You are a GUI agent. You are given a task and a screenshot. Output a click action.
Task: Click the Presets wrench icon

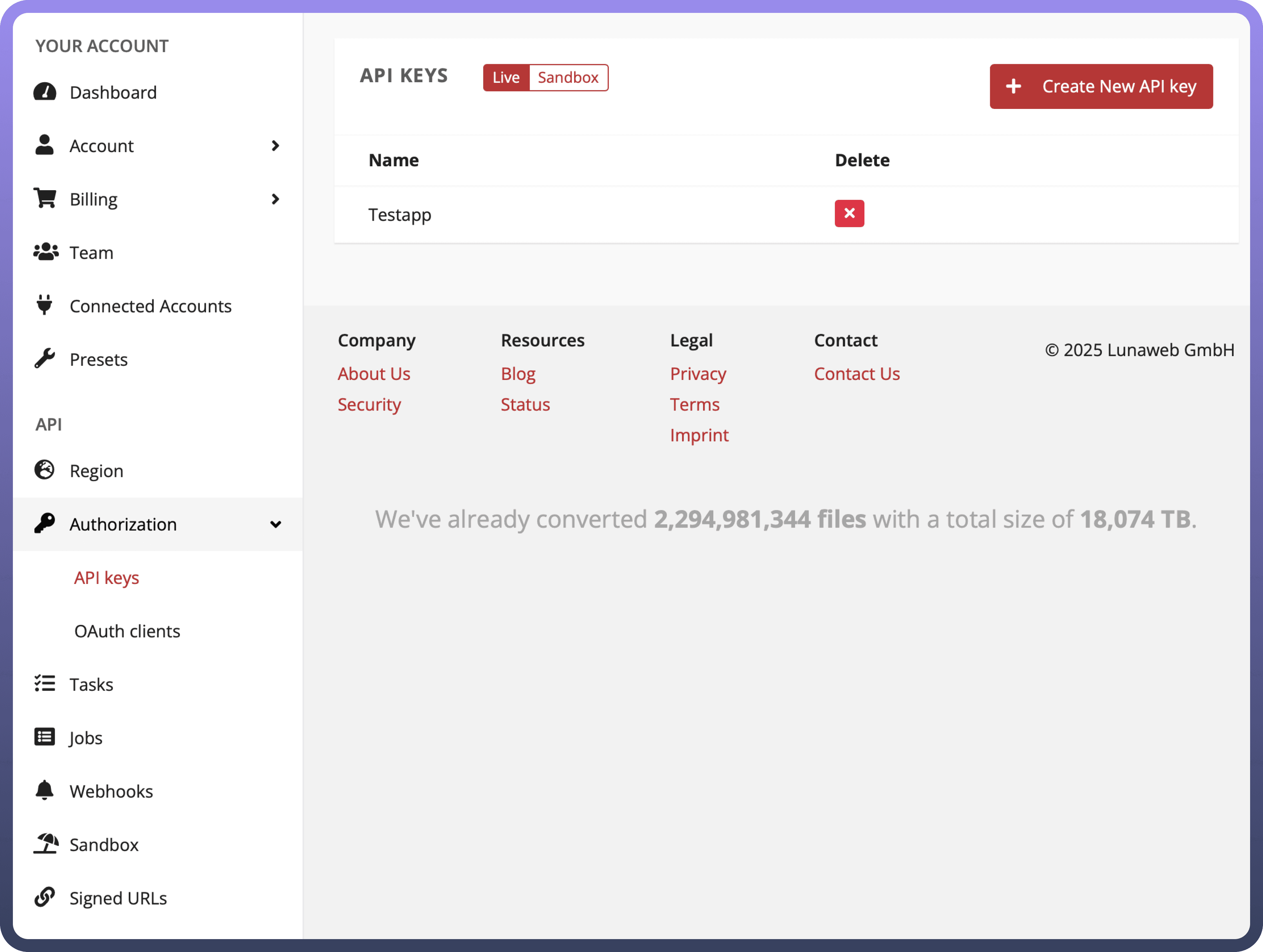pyautogui.click(x=44, y=359)
